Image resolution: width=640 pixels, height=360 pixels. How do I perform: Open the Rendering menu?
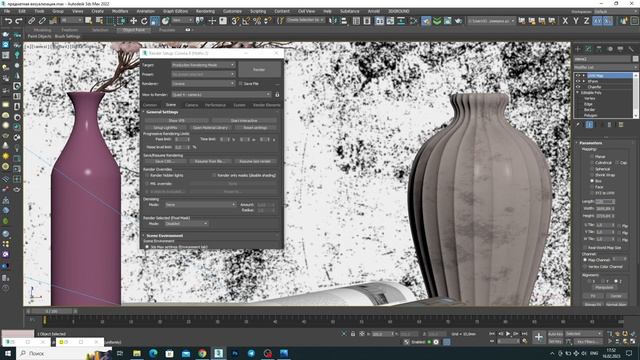point(205,11)
